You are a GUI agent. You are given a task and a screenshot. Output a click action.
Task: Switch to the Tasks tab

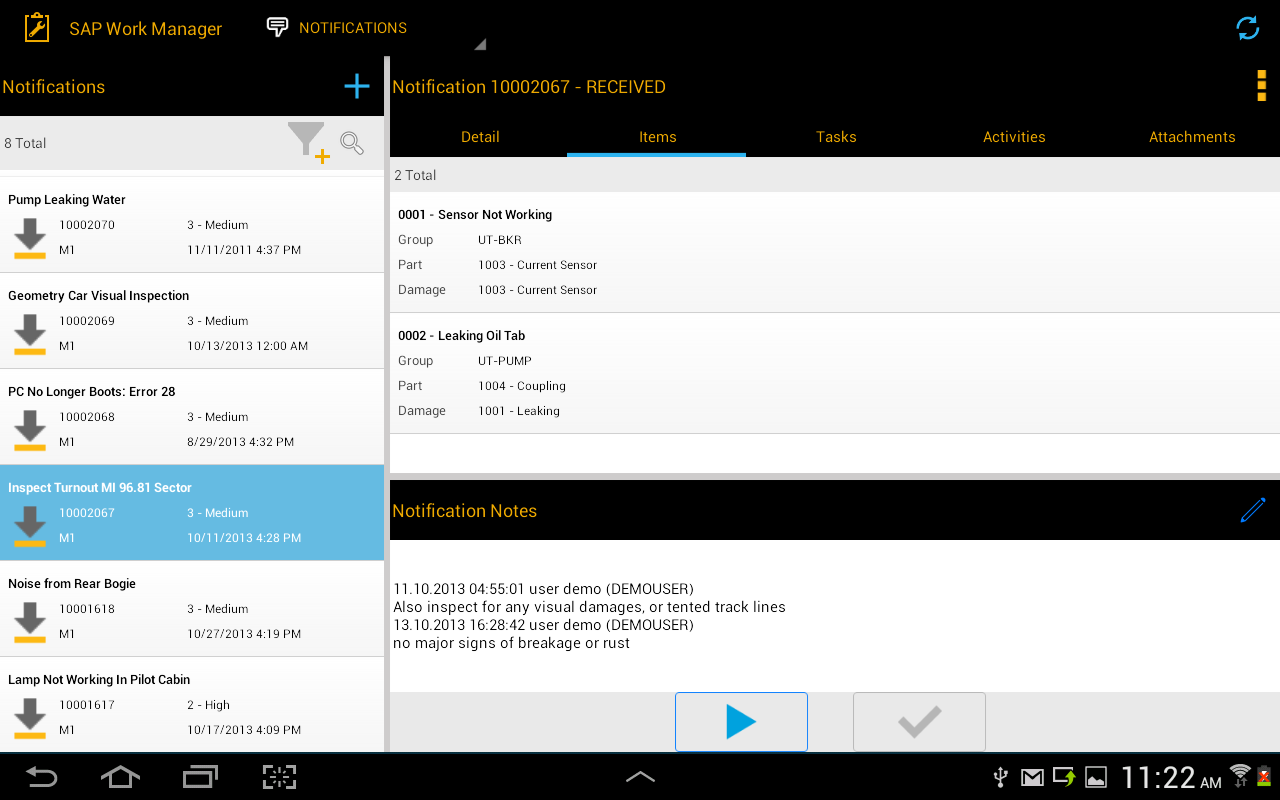tap(836, 137)
